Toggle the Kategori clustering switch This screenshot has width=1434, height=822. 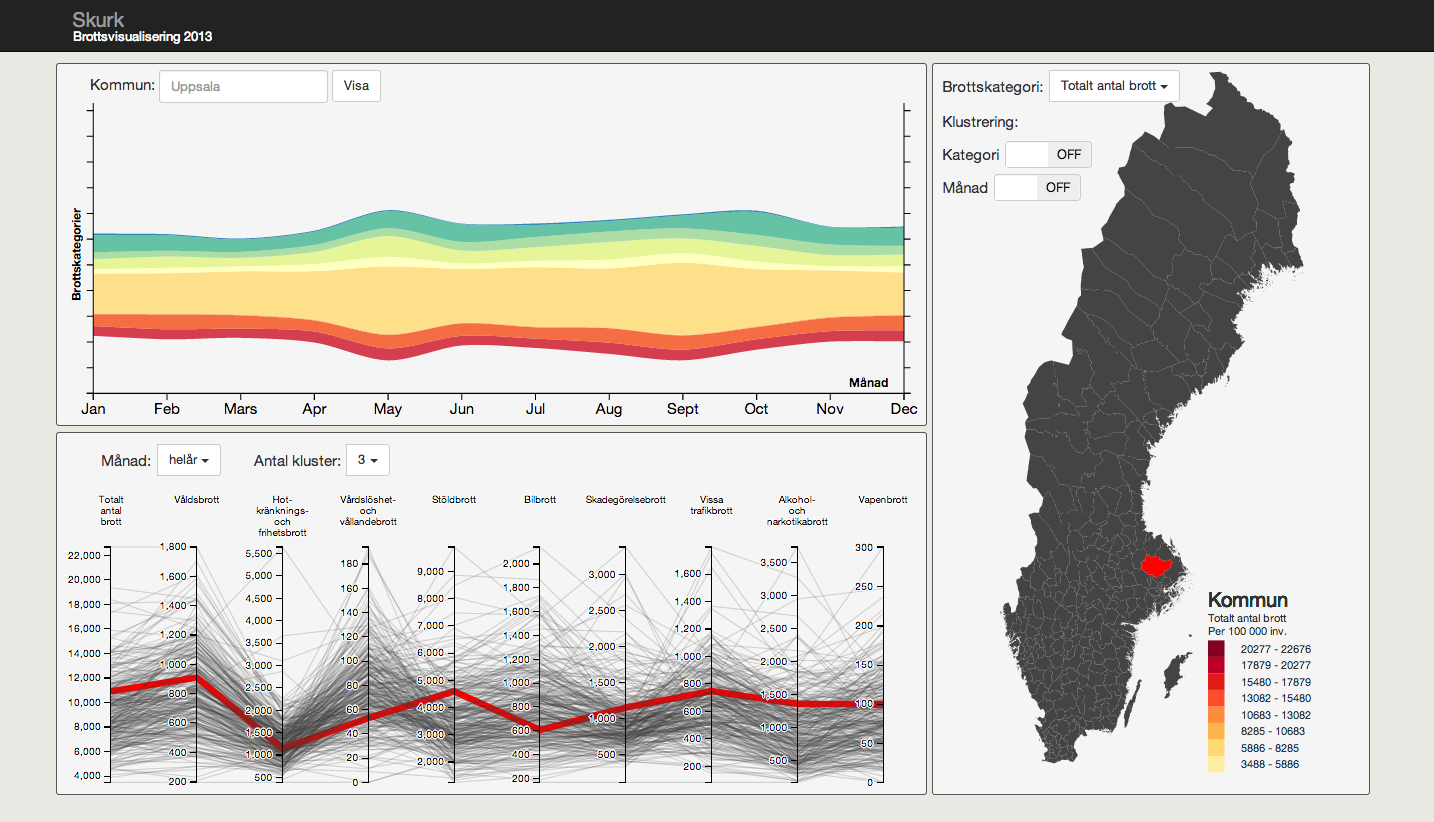(1048, 155)
